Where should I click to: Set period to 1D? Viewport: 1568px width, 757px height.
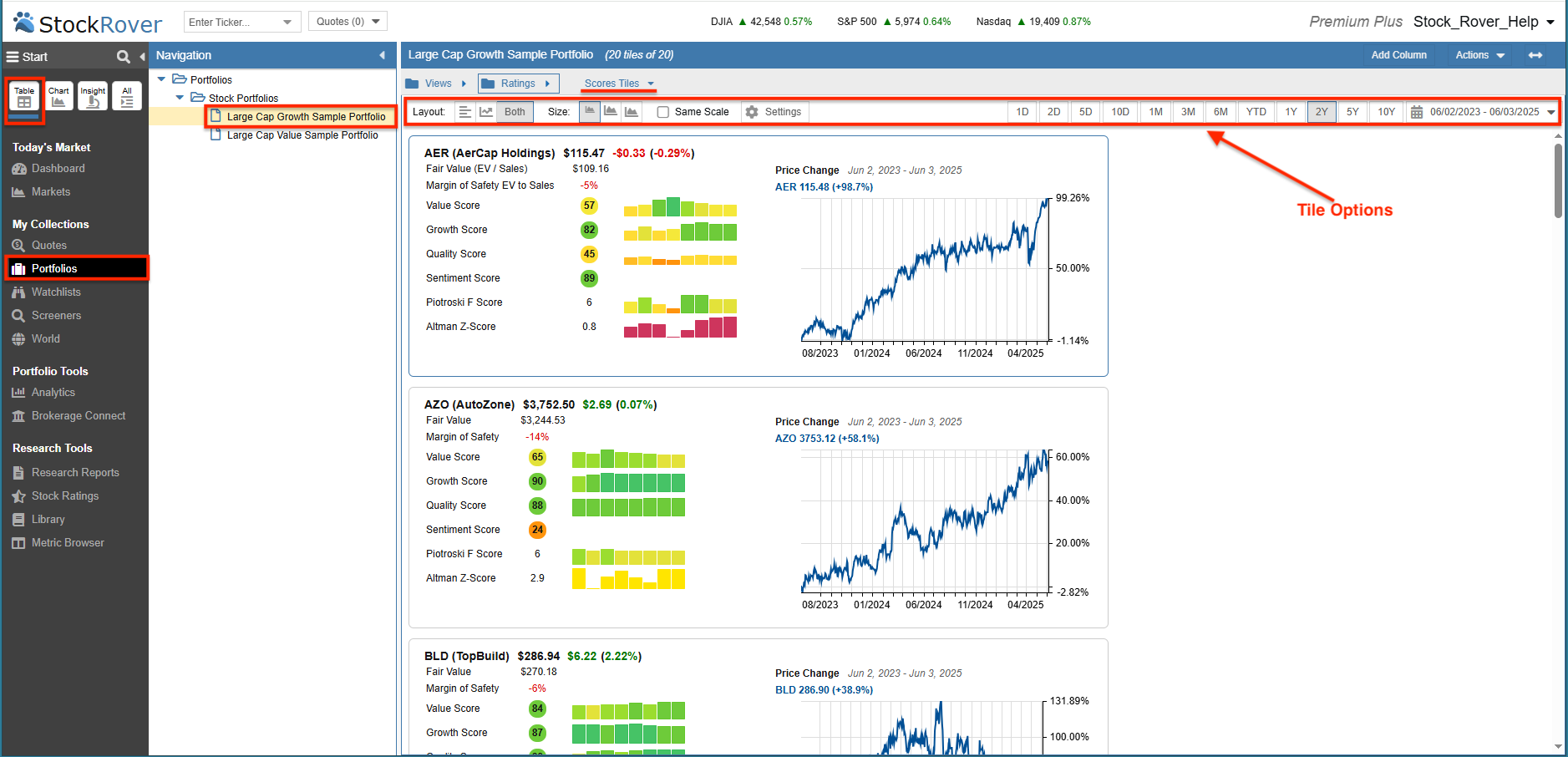click(1022, 112)
